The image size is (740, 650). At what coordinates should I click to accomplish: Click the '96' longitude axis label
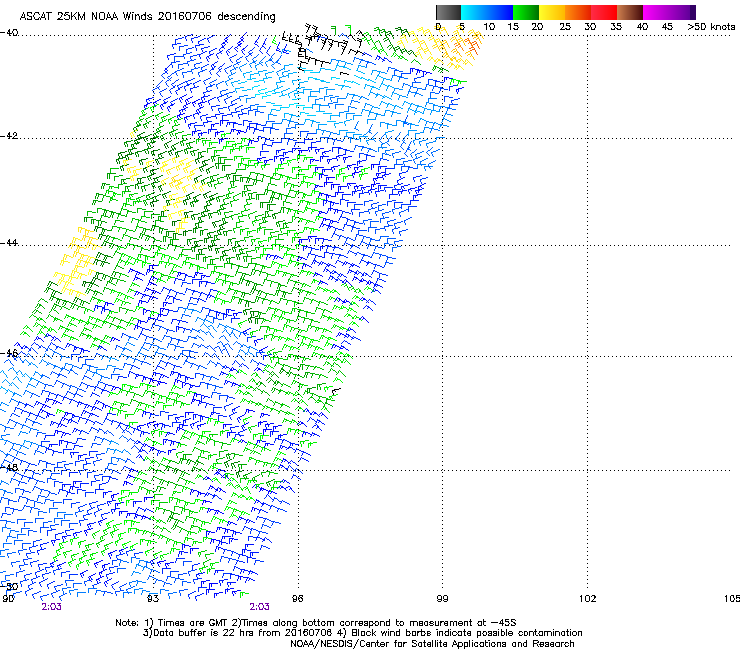click(298, 599)
